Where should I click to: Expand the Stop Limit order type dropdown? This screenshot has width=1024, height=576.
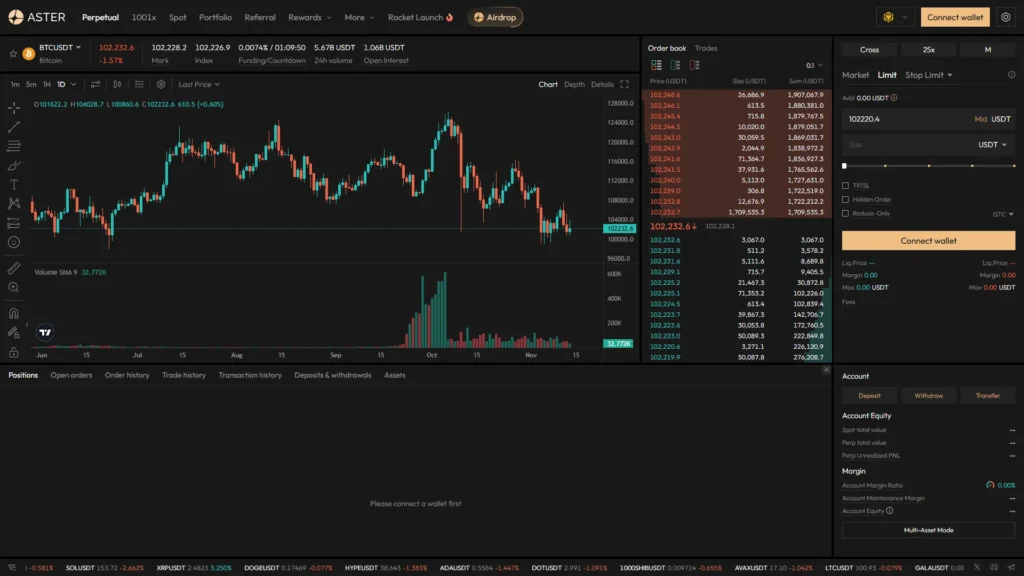[x=929, y=75]
